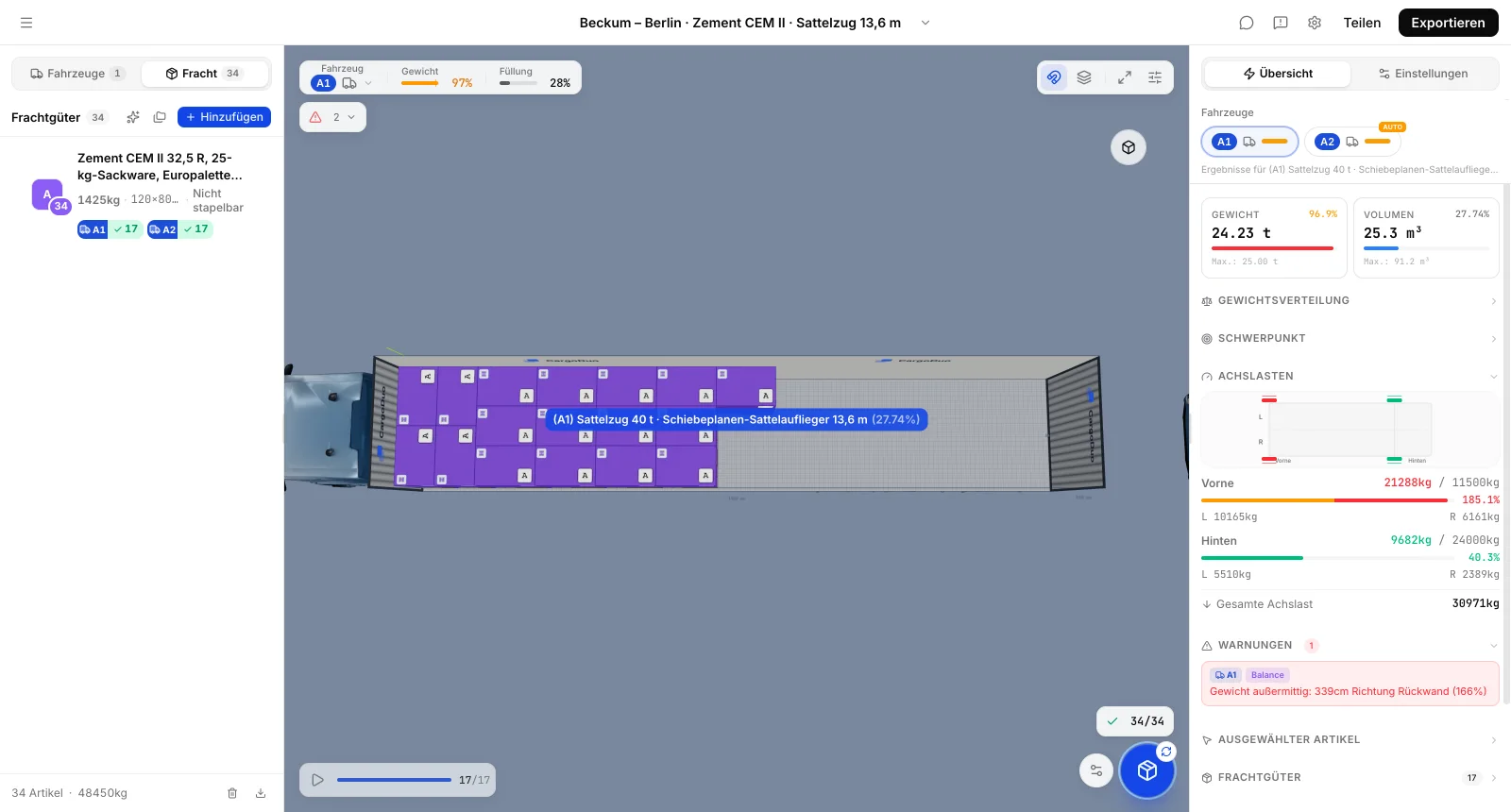Click the Balance warning card

[1350, 684]
